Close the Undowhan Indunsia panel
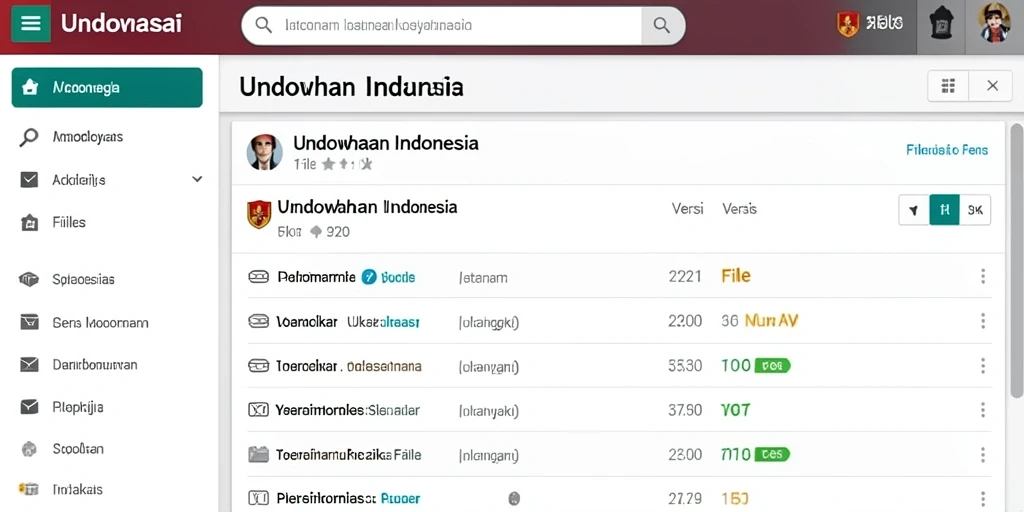 (992, 86)
